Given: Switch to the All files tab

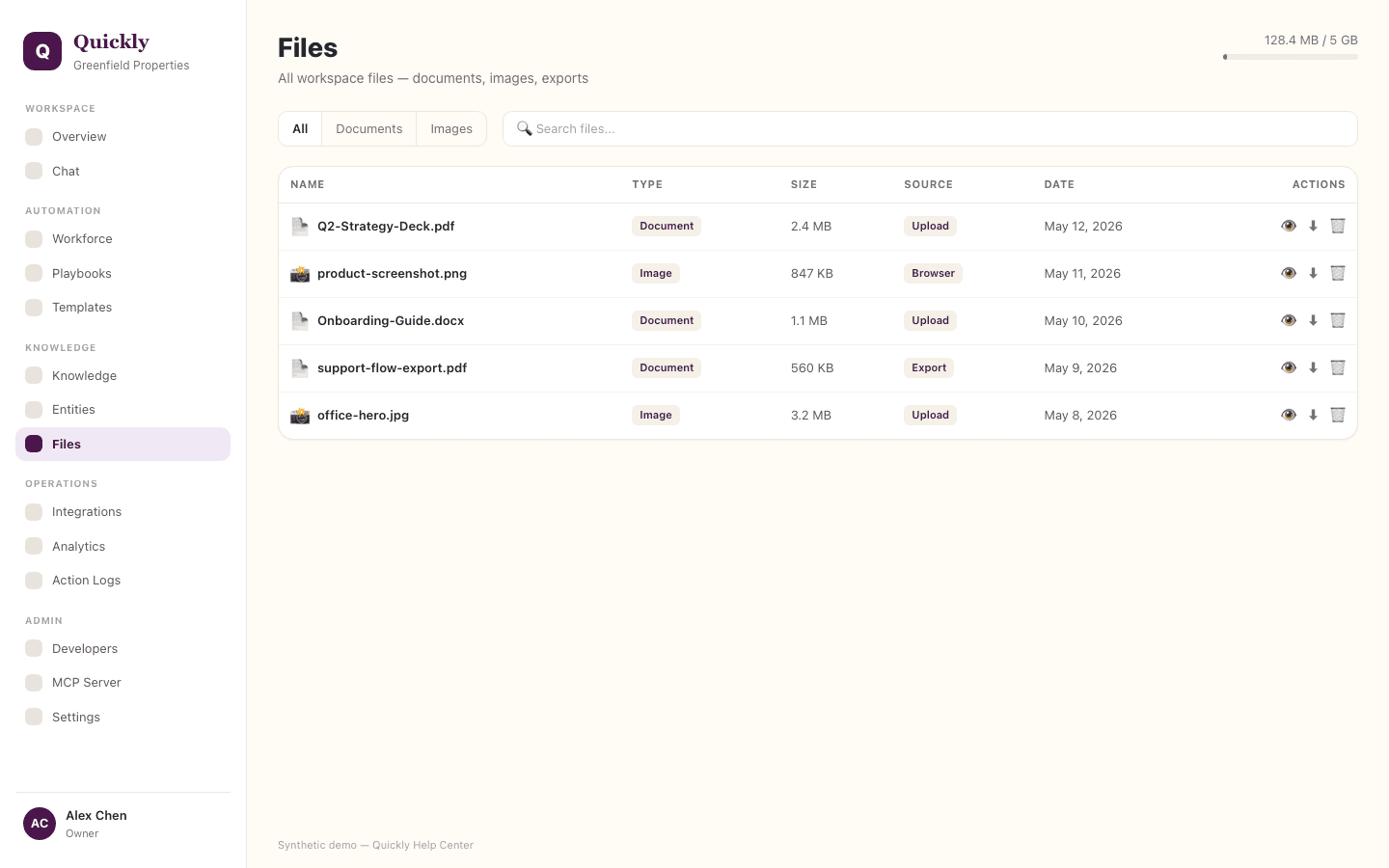Looking at the screenshot, I should point(300,128).
